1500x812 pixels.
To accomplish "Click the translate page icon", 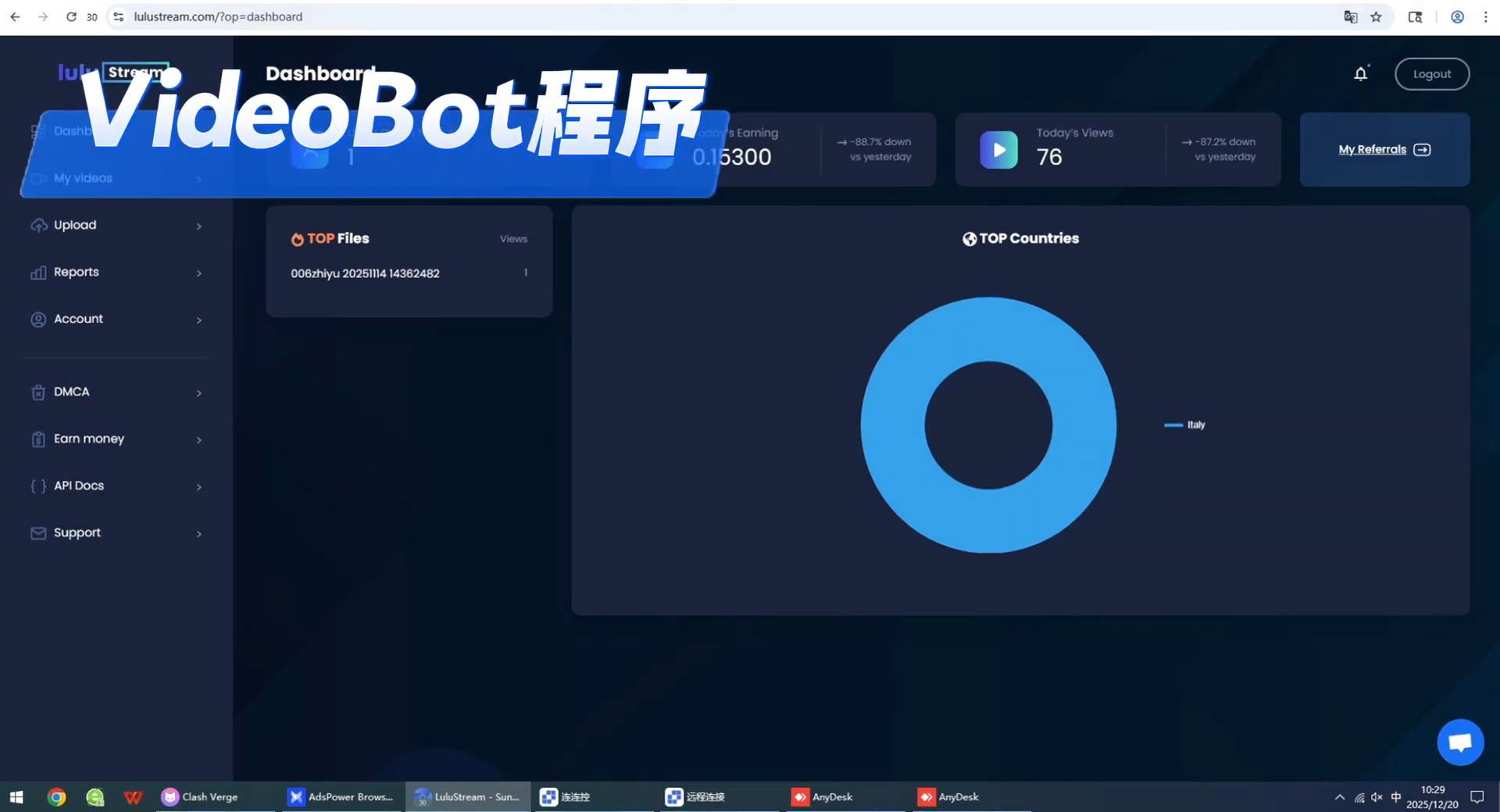I will coord(1350,16).
